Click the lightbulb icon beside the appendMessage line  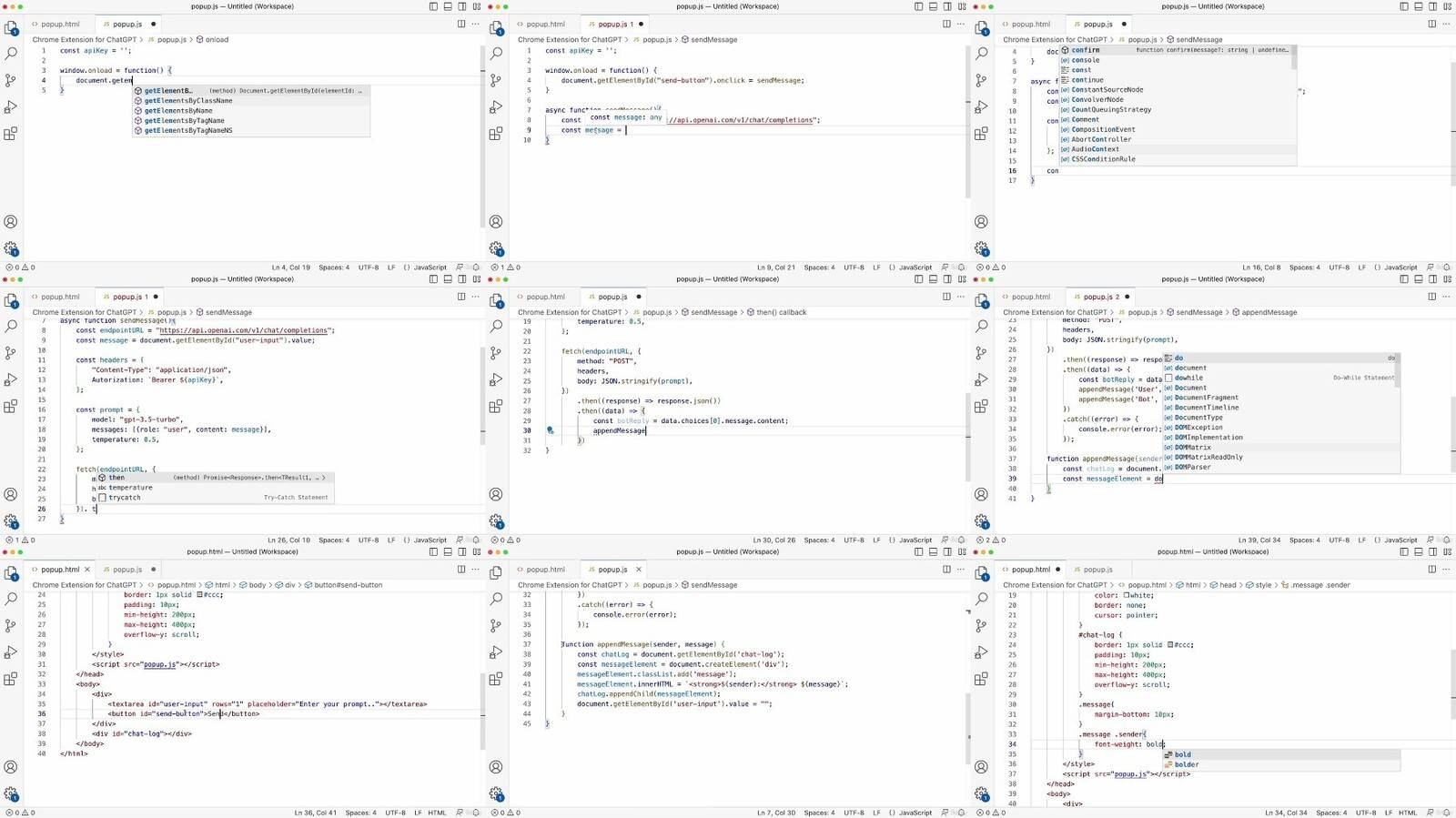coord(550,430)
